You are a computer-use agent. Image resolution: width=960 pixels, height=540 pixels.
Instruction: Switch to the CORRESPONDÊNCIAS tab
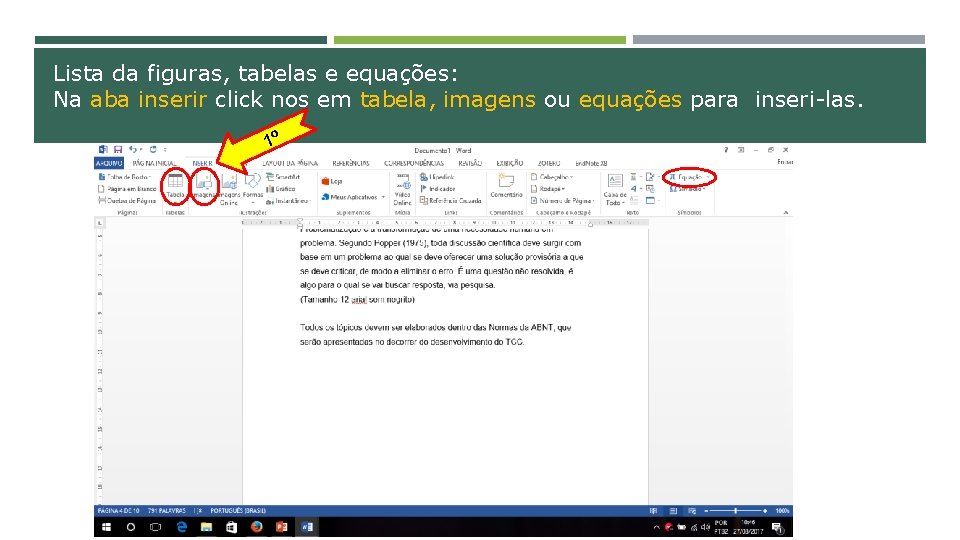[x=414, y=163]
